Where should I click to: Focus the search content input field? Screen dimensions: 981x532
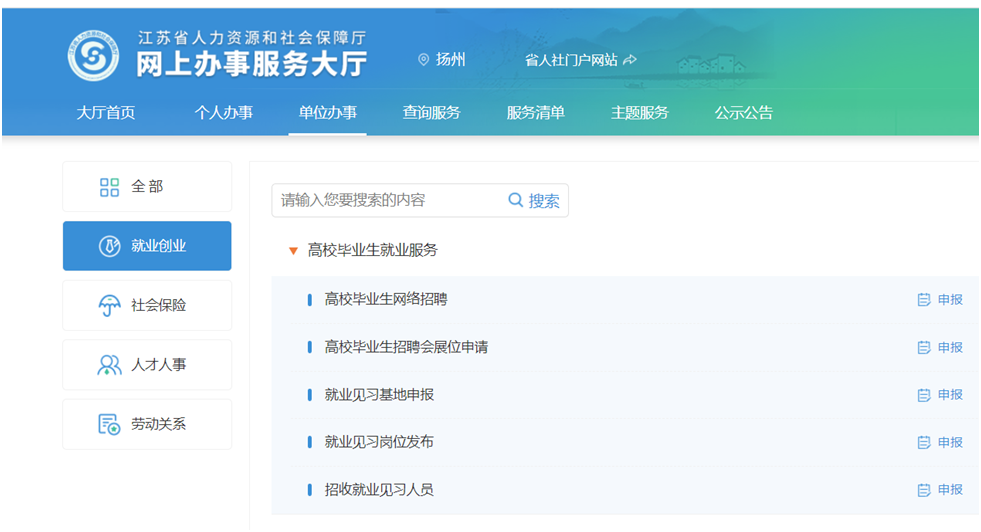[x=385, y=200]
